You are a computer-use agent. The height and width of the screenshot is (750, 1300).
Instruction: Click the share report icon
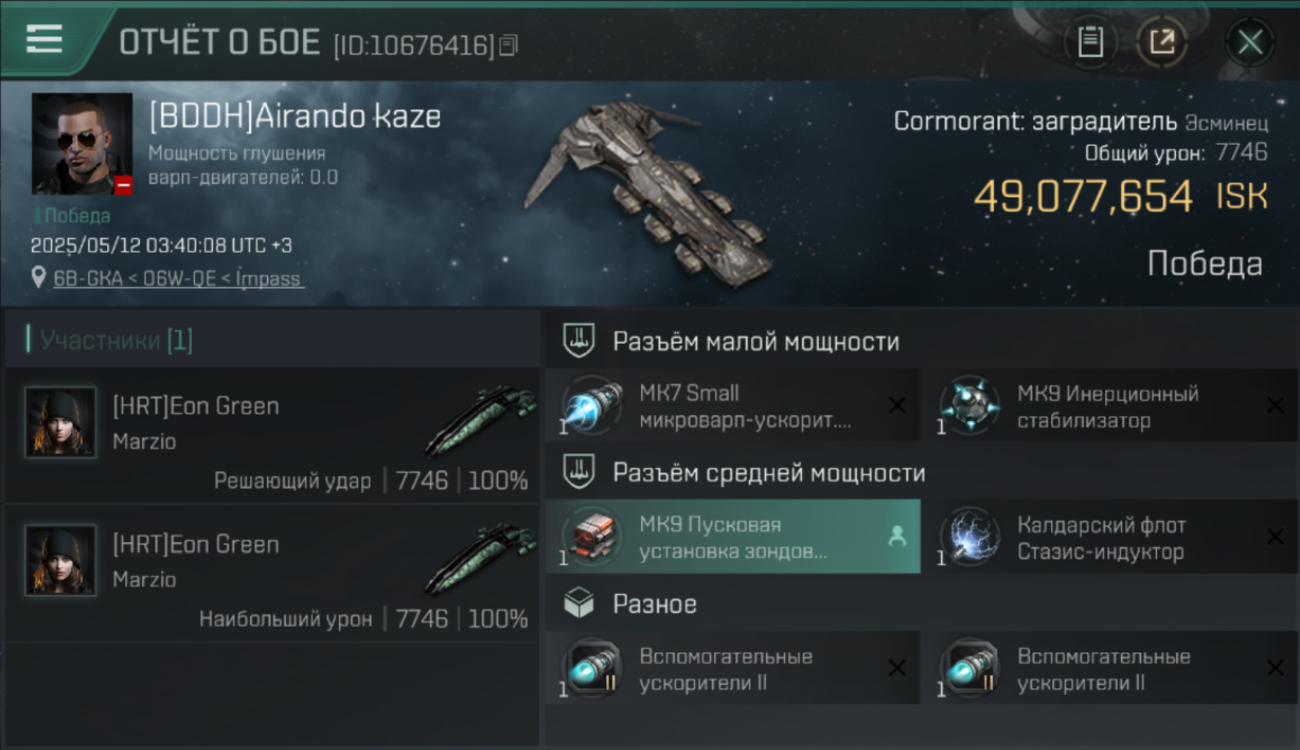pos(1162,42)
